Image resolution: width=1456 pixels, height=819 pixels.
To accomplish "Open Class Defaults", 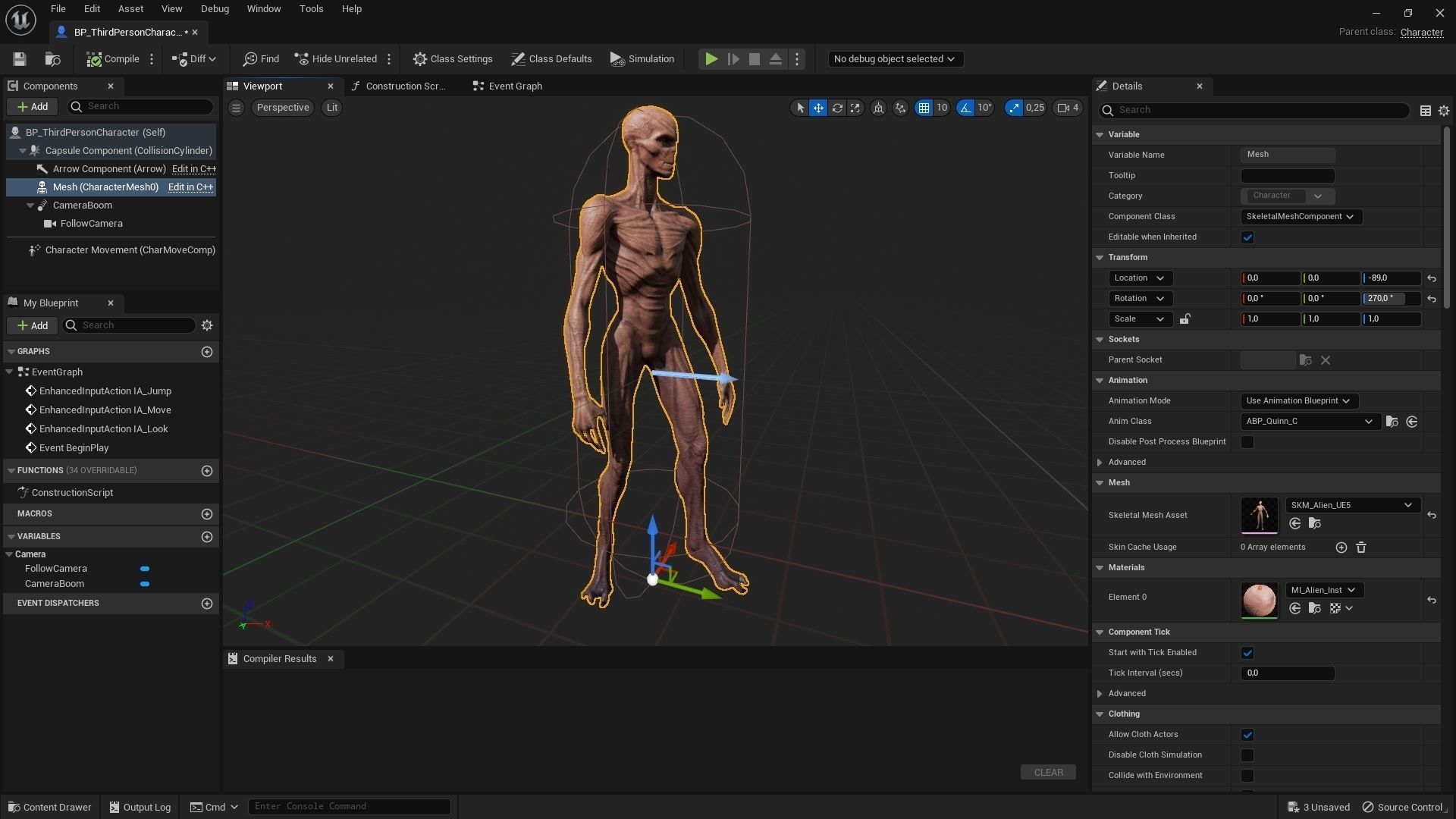I will [551, 59].
